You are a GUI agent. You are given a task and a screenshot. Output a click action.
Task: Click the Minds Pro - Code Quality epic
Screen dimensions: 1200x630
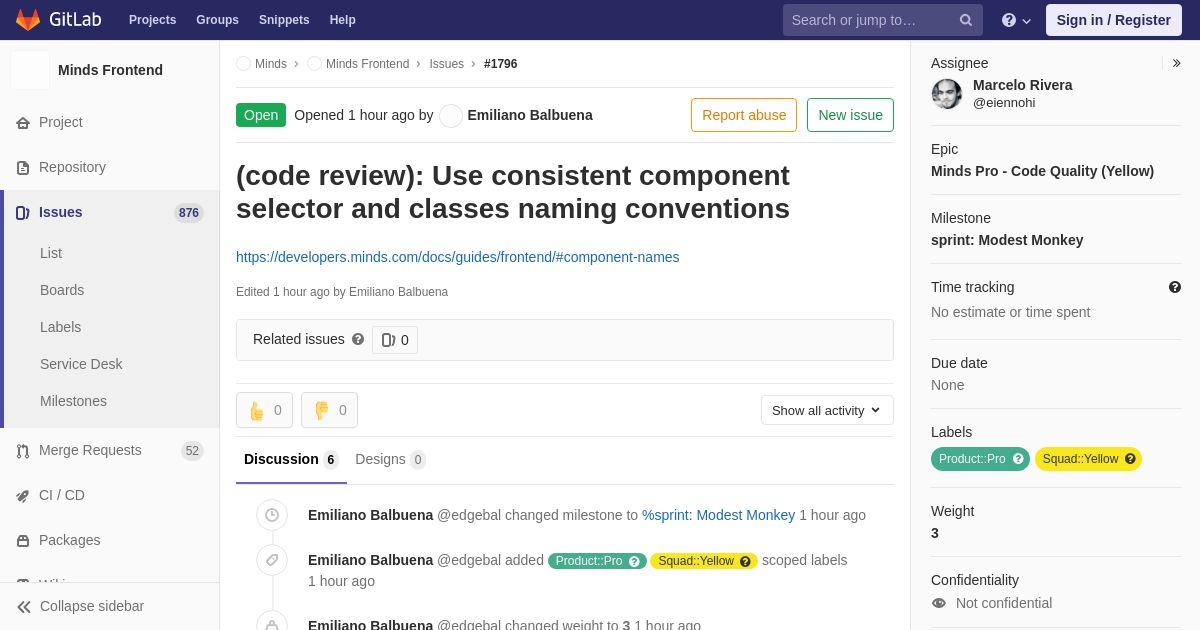tap(1042, 171)
